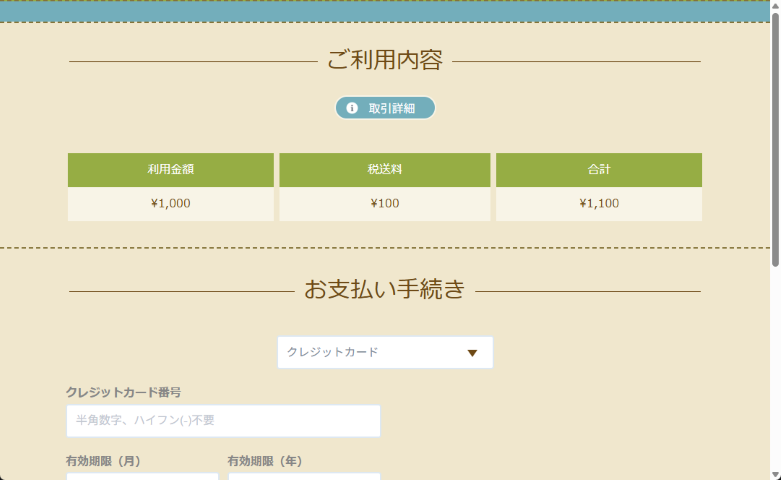Click the 合計 column header
This screenshot has width=781, height=480.
click(599, 170)
